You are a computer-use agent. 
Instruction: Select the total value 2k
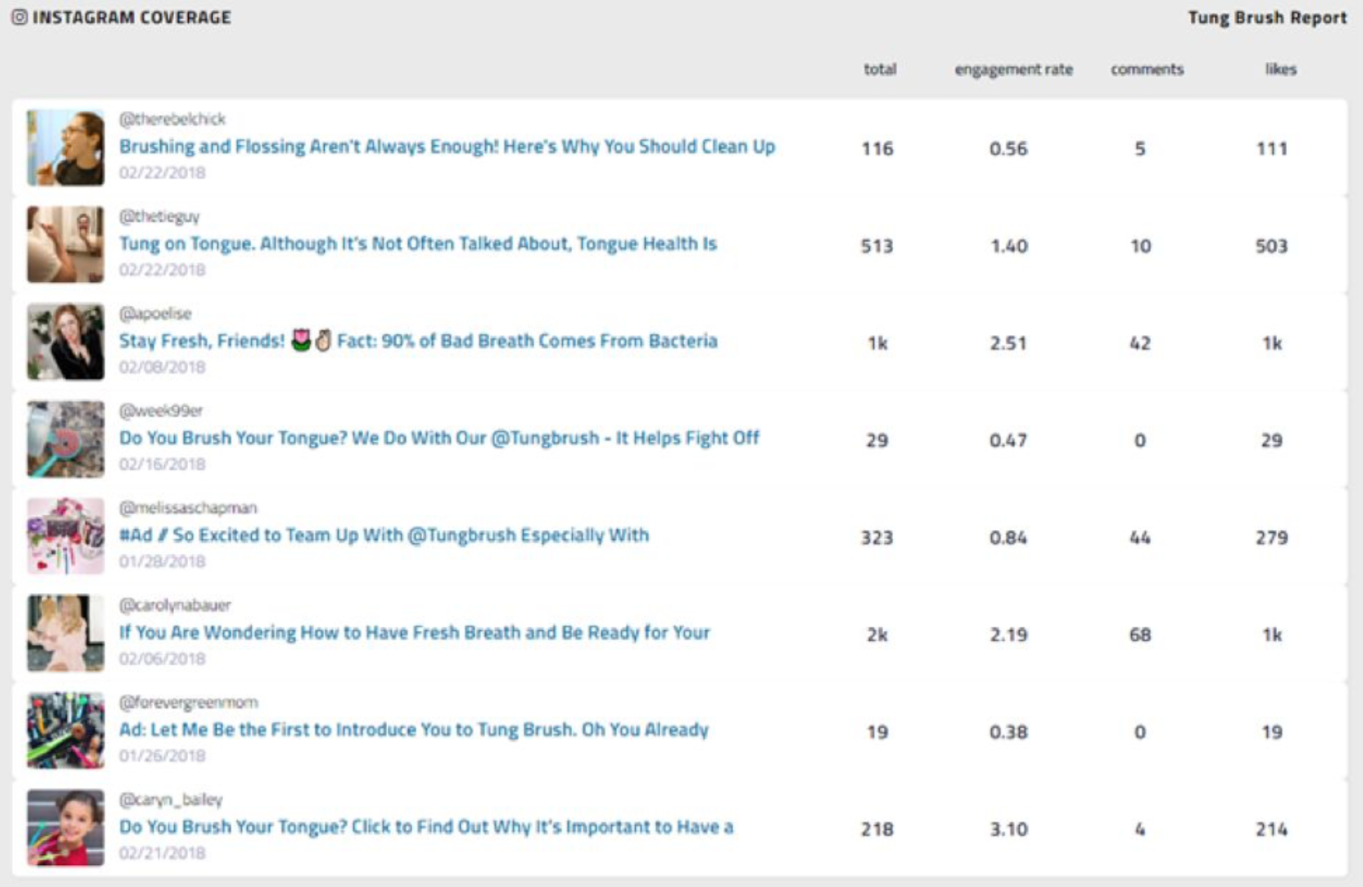[x=877, y=634]
